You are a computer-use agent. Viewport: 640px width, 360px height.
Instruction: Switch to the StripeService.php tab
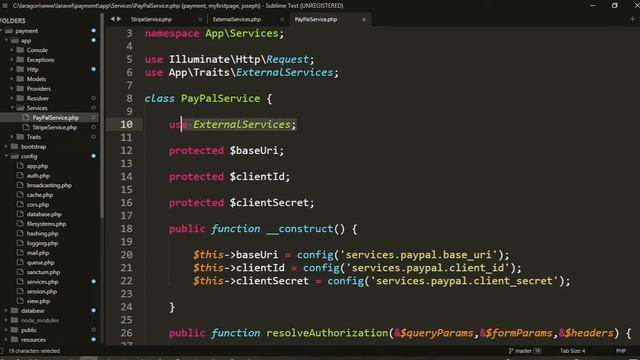pyautogui.click(x=151, y=20)
